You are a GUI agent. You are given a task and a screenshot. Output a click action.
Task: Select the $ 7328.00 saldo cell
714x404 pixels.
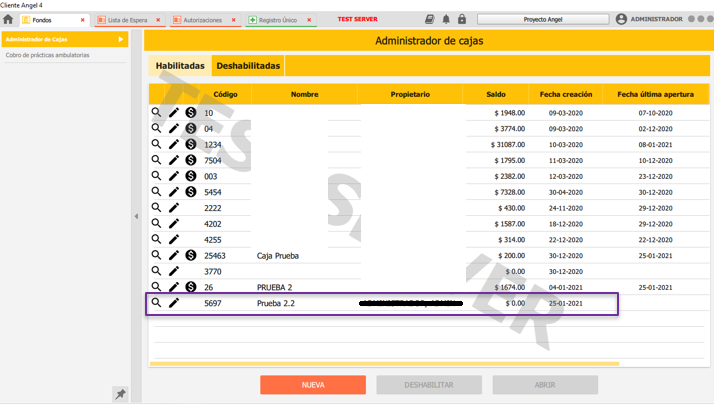point(510,192)
